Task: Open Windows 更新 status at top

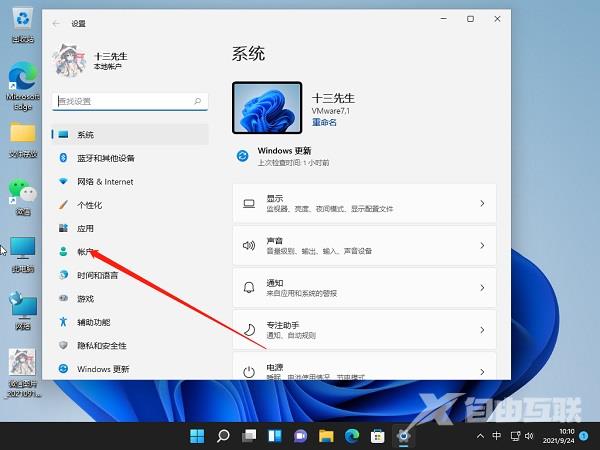Action: coord(283,156)
